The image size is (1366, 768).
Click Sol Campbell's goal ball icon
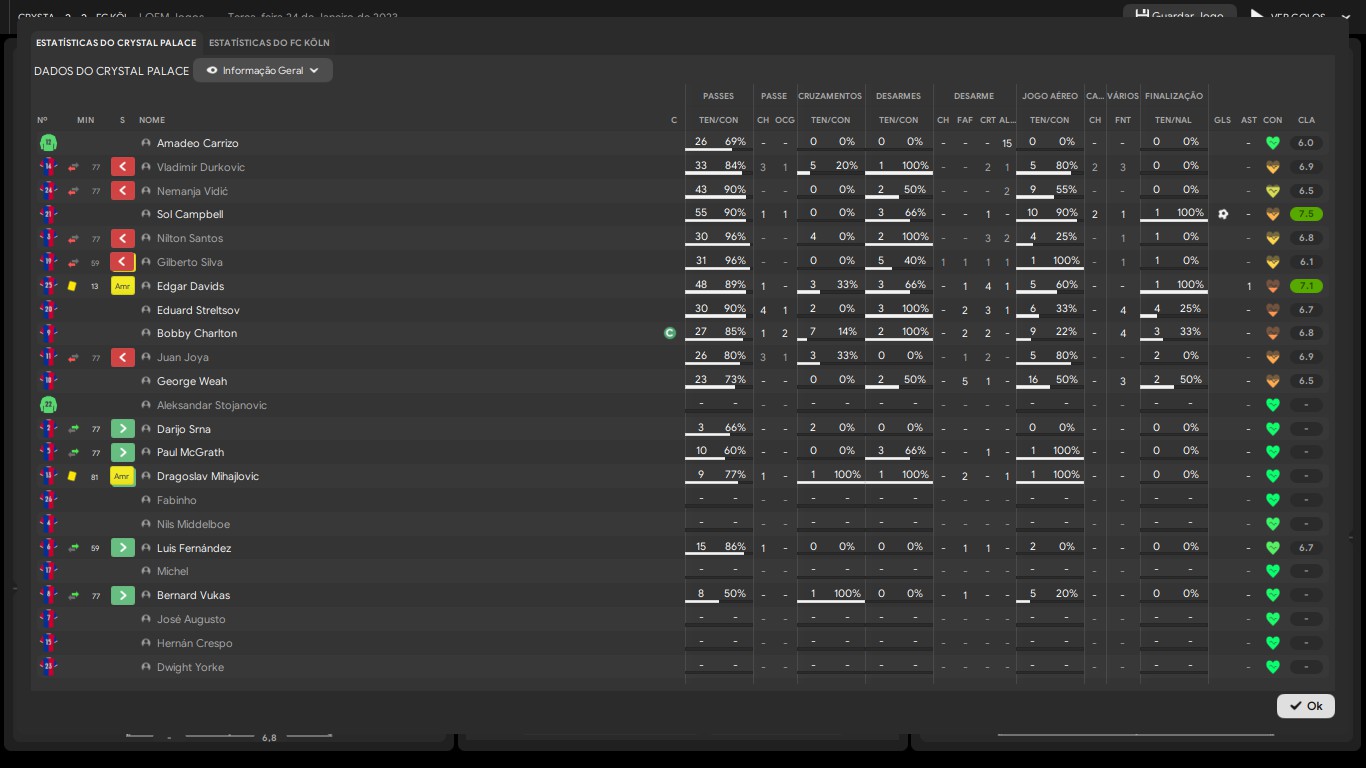pos(1223,214)
